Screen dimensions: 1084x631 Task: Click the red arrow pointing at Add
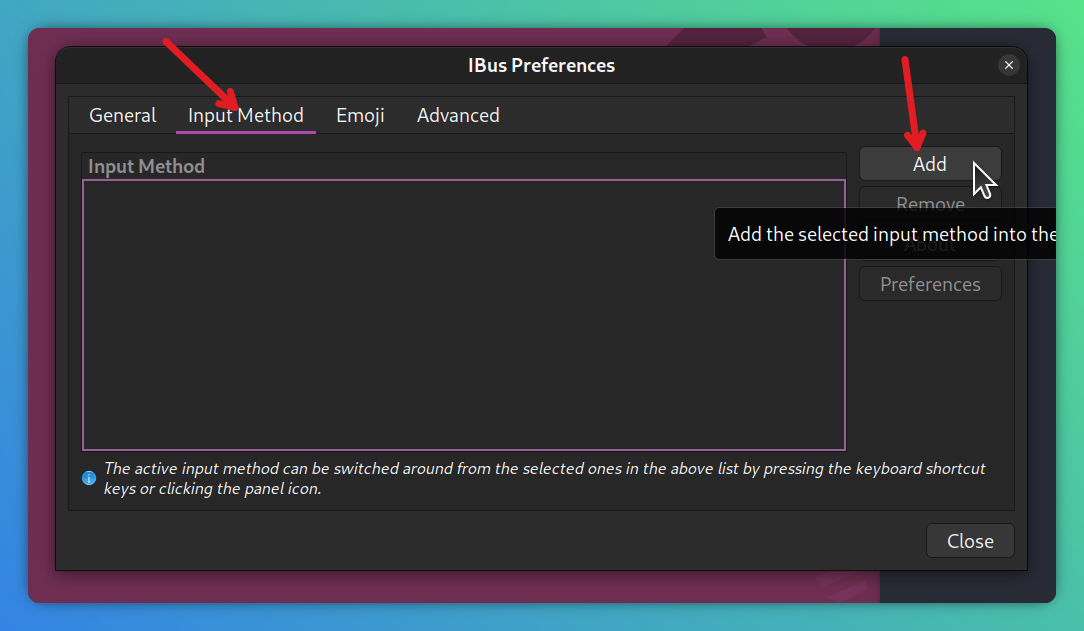coord(913,104)
